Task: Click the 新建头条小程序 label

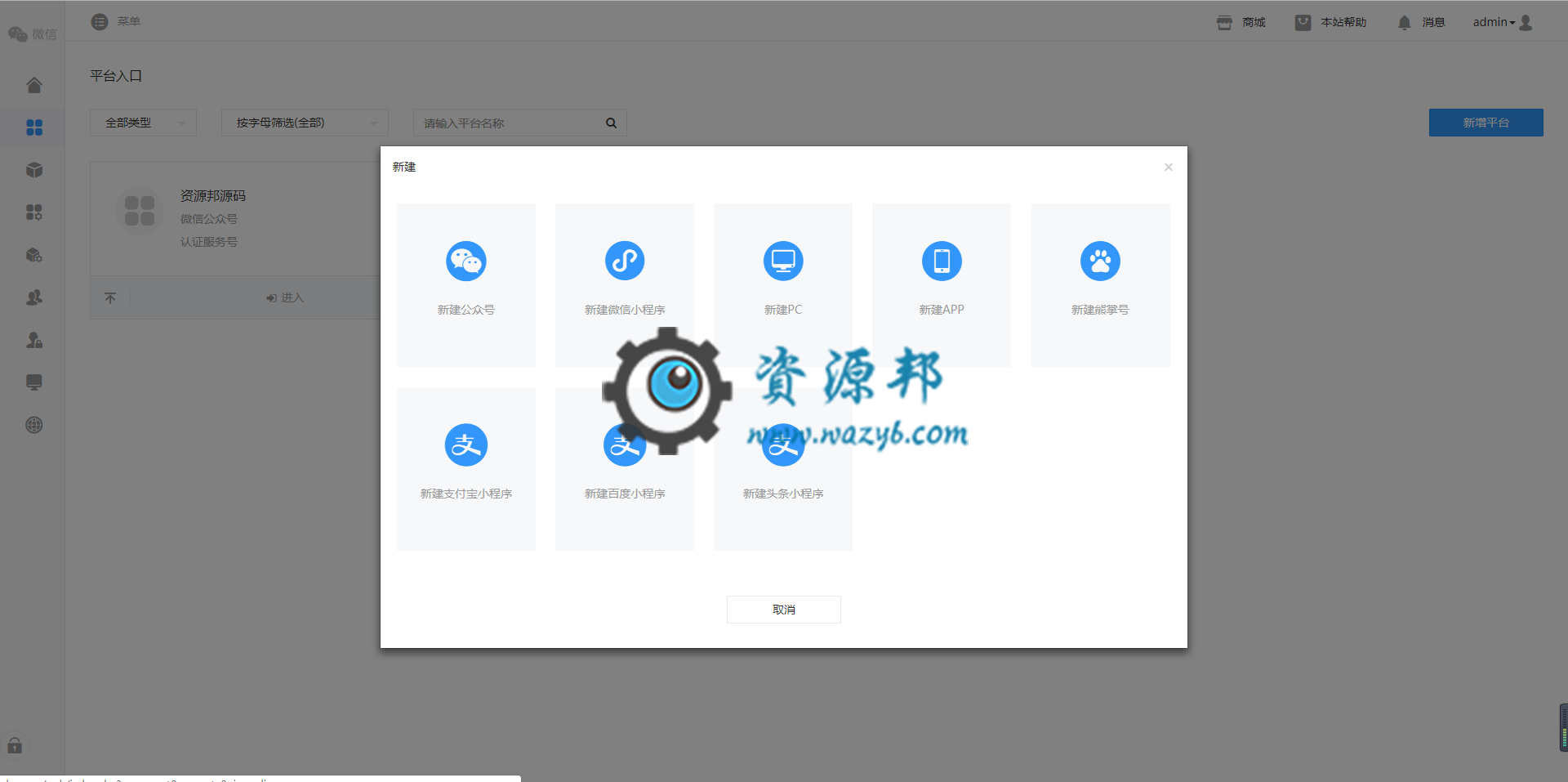Action: [783, 494]
